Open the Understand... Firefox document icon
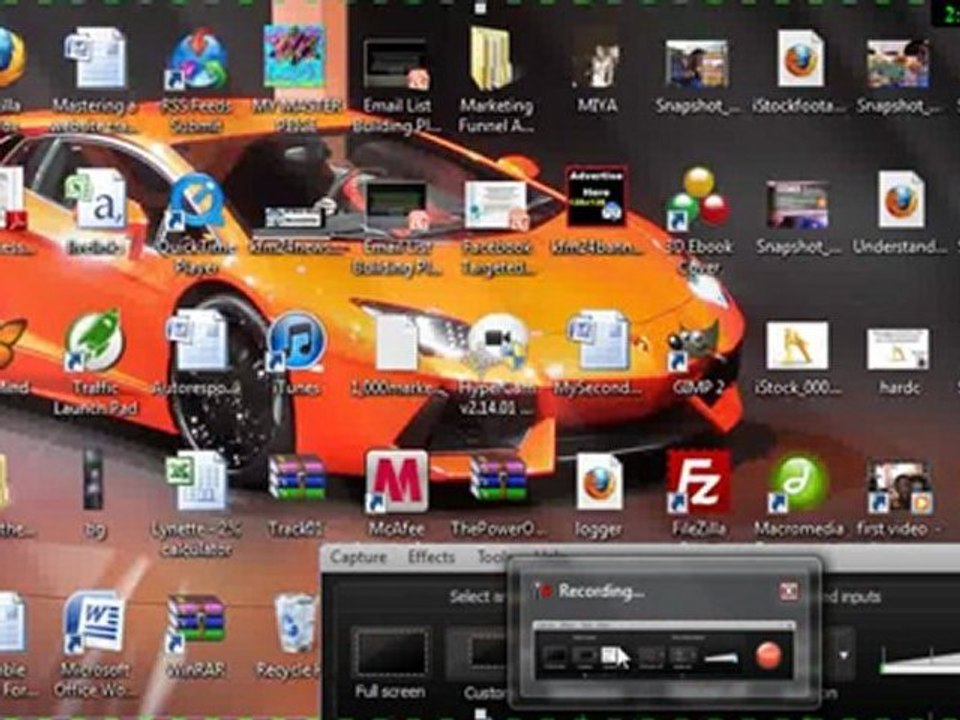The width and height of the screenshot is (960, 720). click(900, 200)
